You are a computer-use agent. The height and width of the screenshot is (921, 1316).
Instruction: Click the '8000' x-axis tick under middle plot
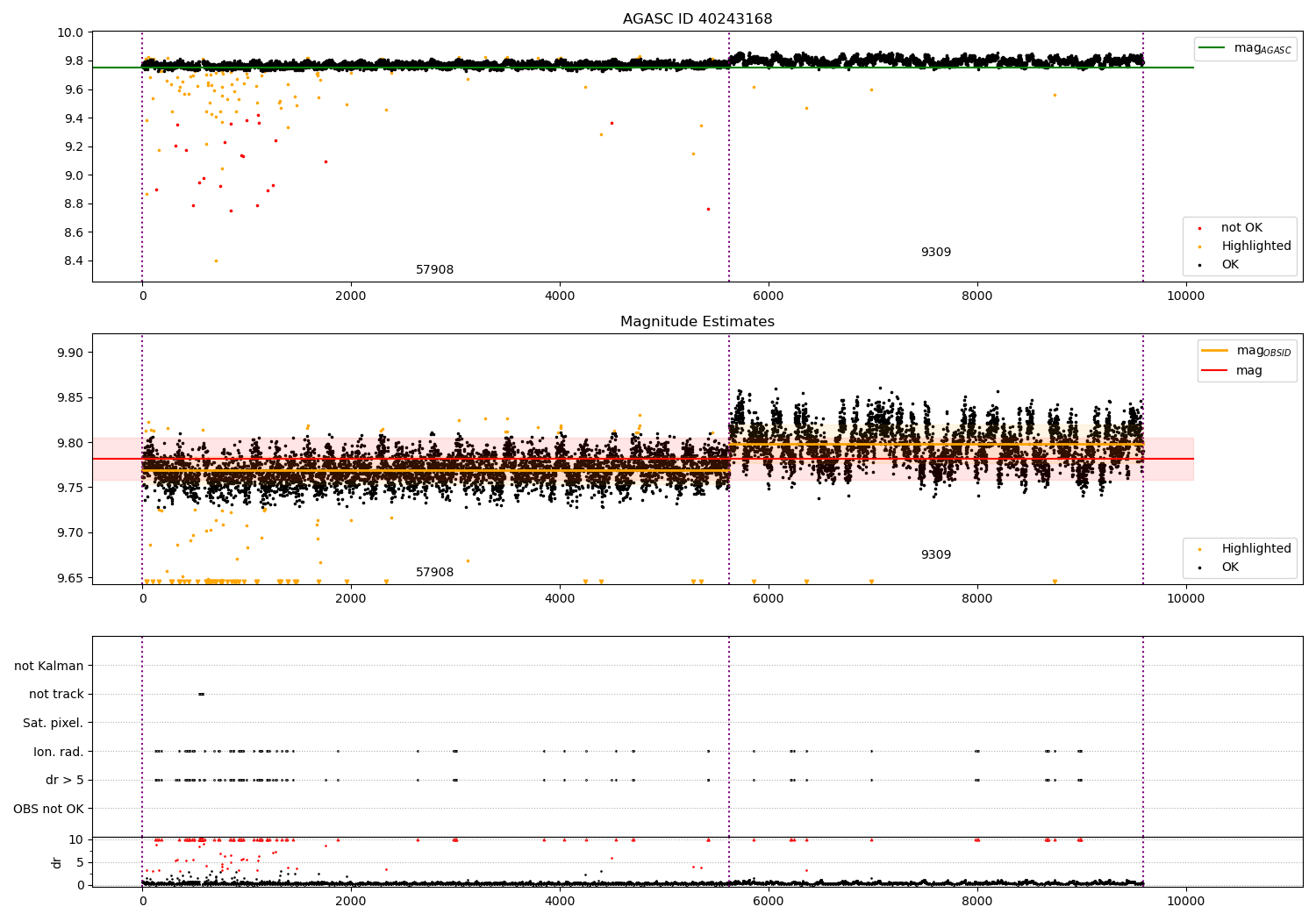976,599
